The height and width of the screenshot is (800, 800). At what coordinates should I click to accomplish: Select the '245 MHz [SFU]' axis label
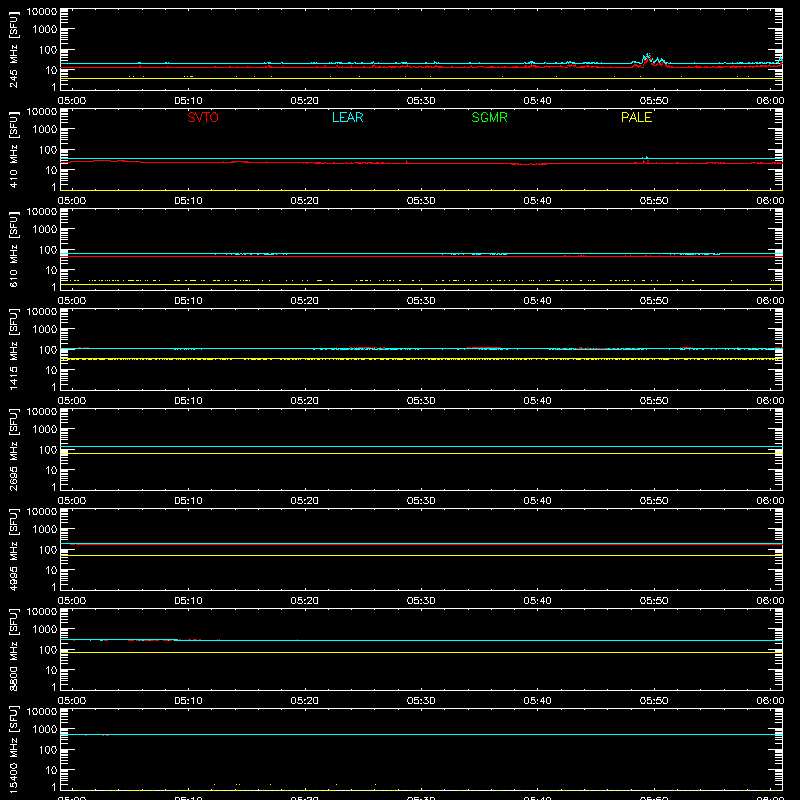(14, 49)
